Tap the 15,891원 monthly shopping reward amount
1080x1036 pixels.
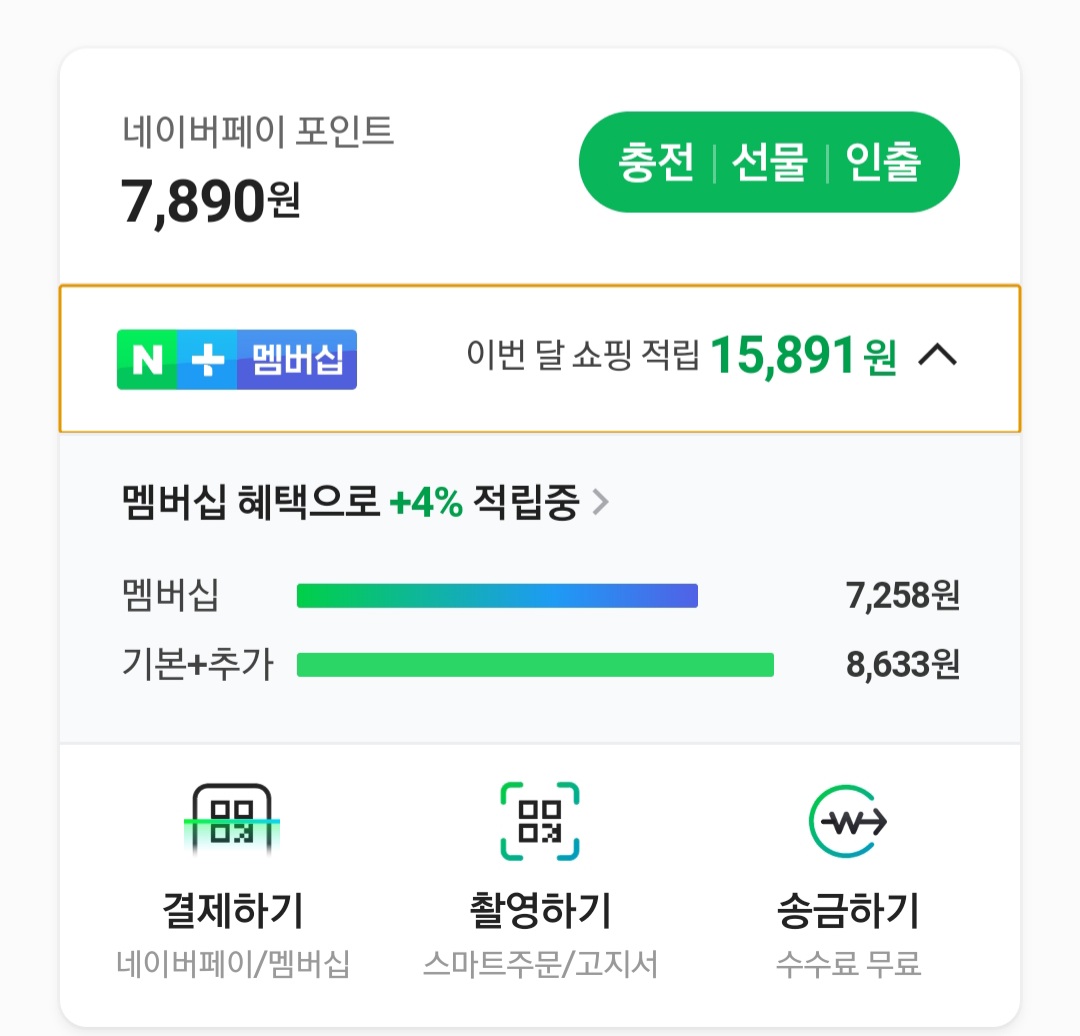pos(803,356)
